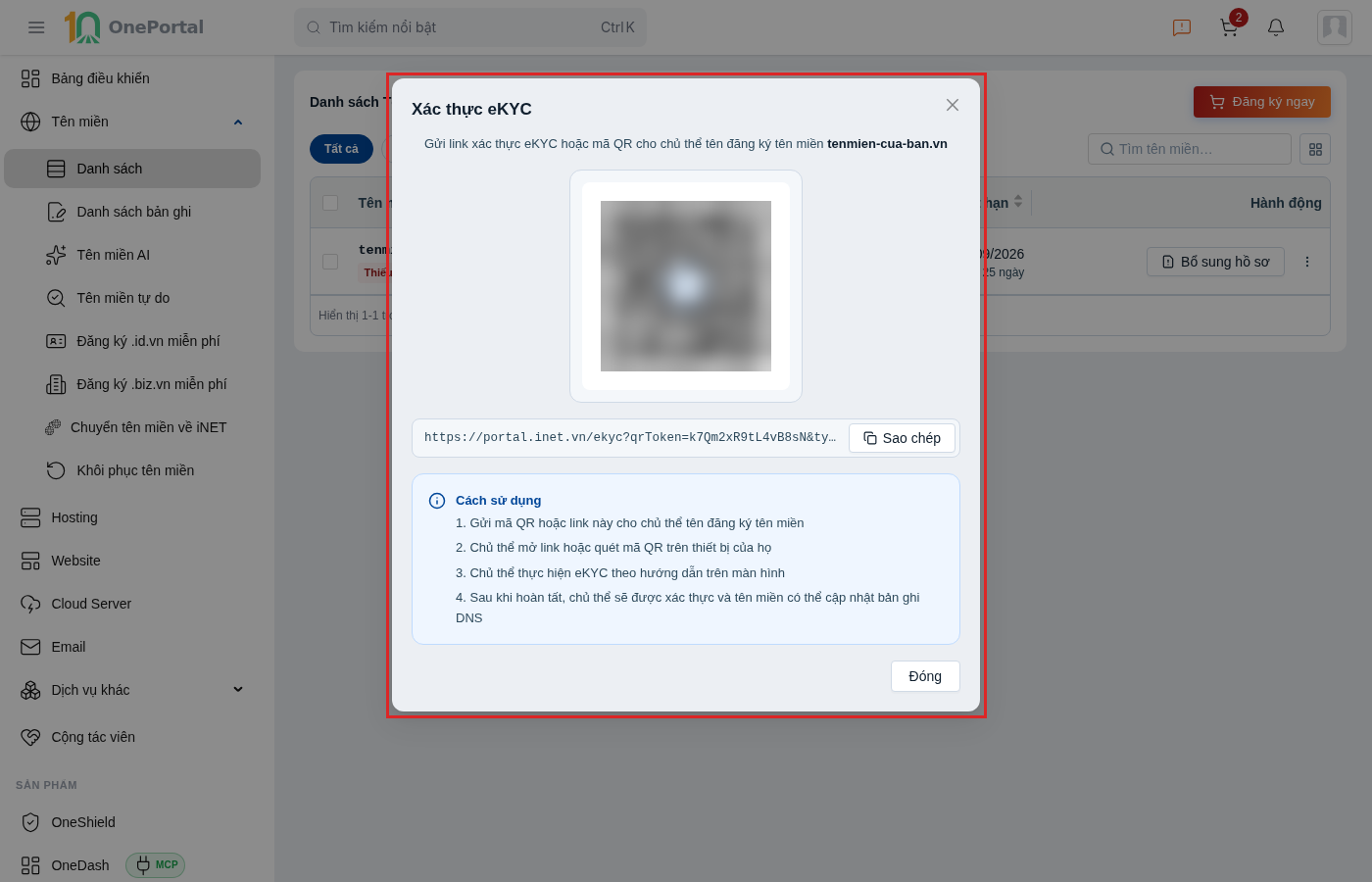Click the Khôi phục tên miền restore icon
The height and width of the screenshot is (882, 1372).
56,470
